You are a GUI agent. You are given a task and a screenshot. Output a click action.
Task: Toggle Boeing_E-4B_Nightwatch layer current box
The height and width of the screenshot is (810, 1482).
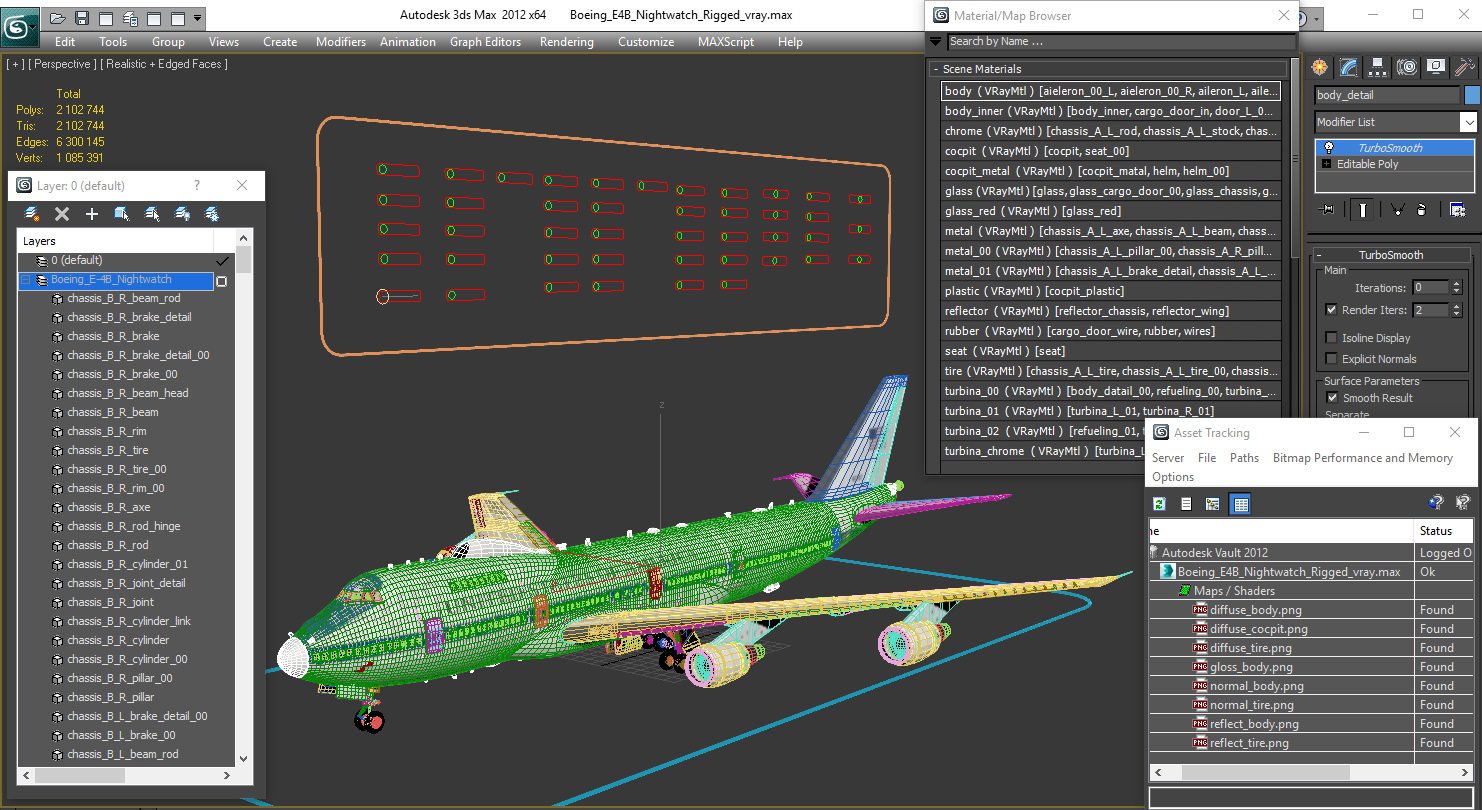(222, 281)
